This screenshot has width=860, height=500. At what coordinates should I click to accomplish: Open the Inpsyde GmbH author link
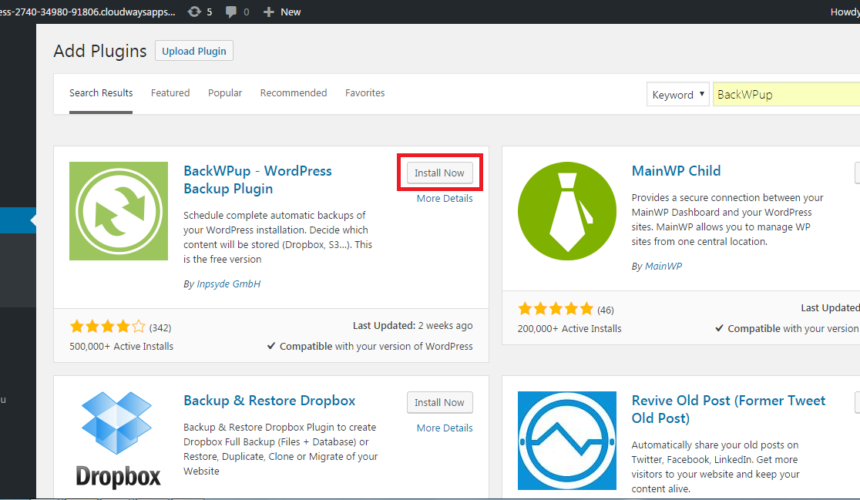point(228,284)
